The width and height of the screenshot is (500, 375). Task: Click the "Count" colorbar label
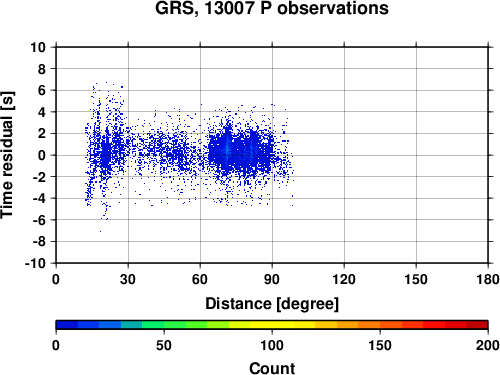pyautogui.click(x=272, y=368)
